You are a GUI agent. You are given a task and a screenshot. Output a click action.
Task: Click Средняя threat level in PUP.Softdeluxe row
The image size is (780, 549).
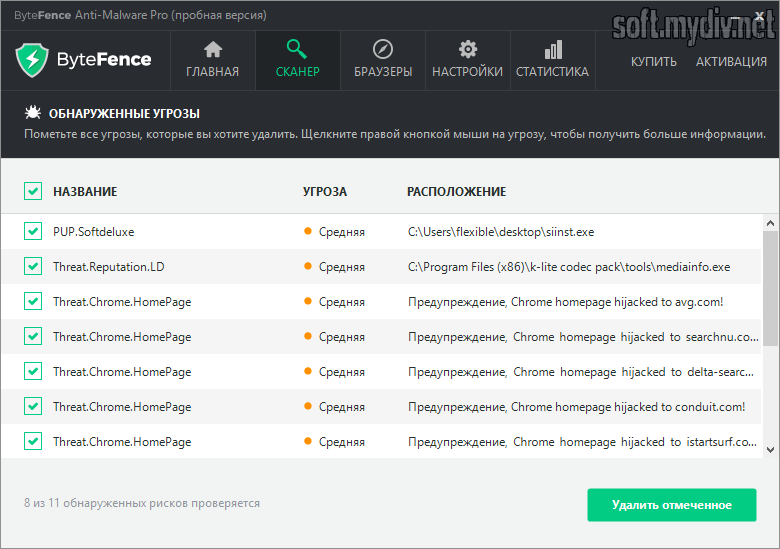pyautogui.click(x=342, y=232)
